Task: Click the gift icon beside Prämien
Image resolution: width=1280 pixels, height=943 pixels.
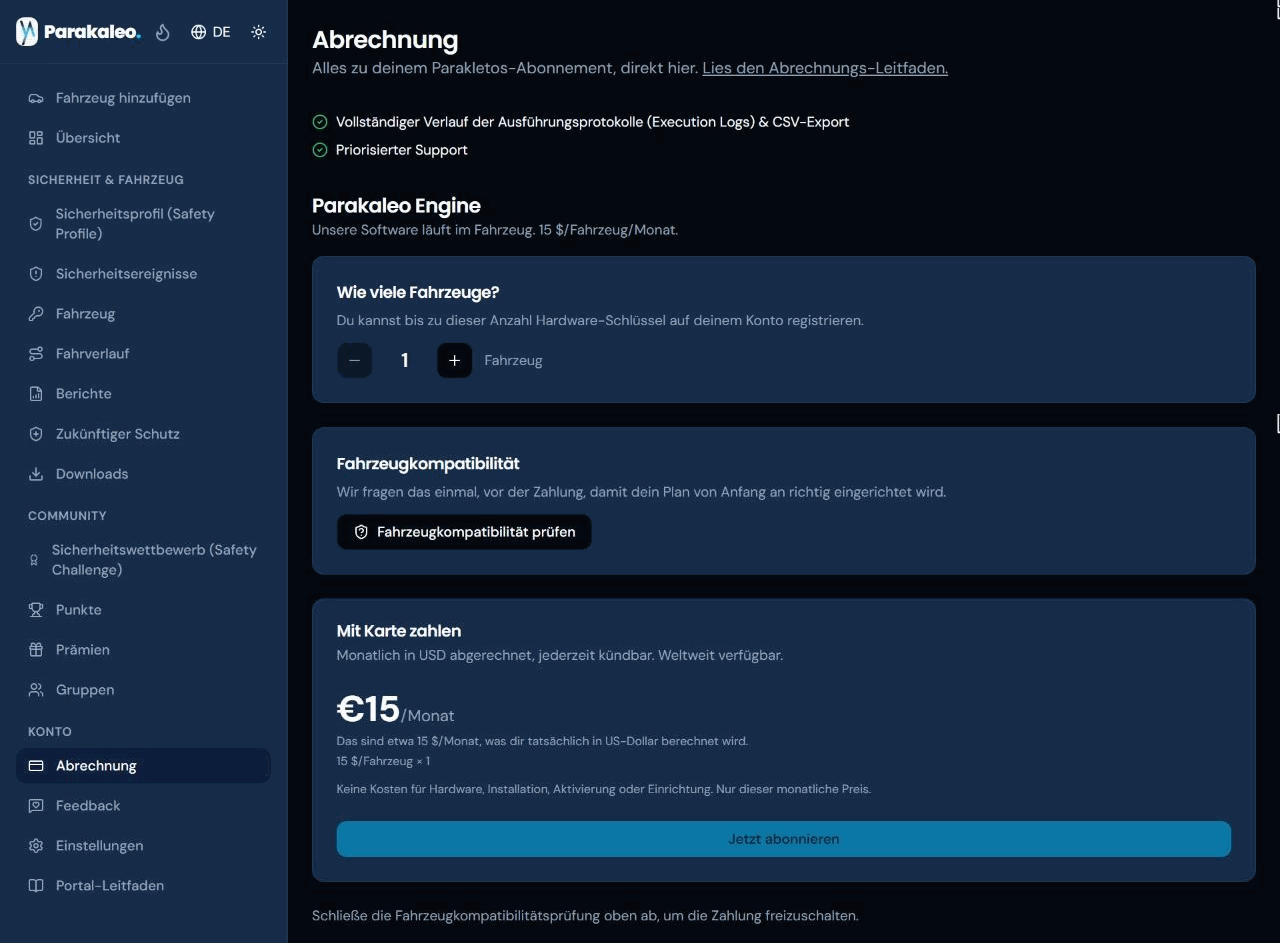Action: [36, 650]
